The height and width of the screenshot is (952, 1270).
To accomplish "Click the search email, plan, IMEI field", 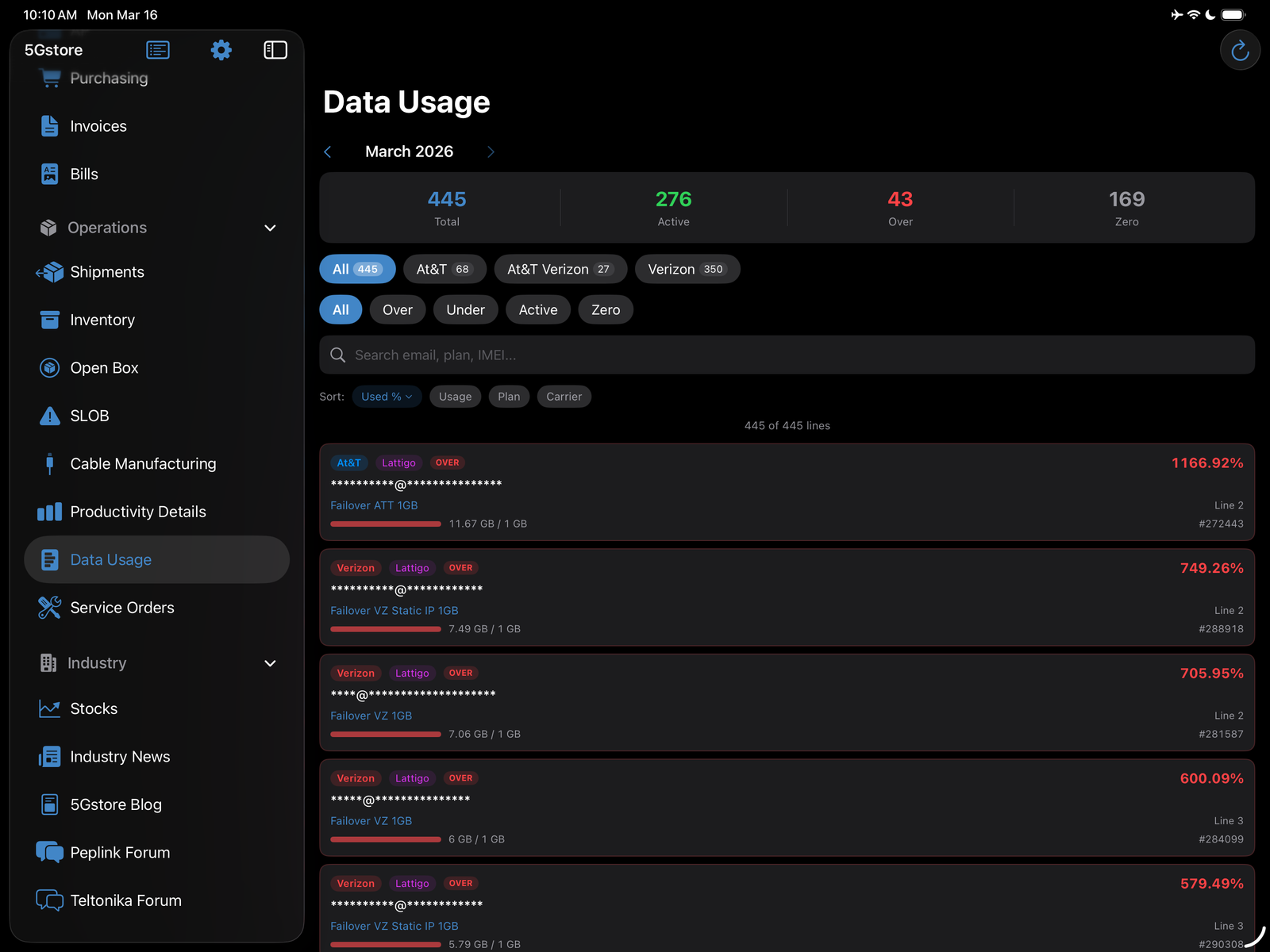I will (x=787, y=355).
